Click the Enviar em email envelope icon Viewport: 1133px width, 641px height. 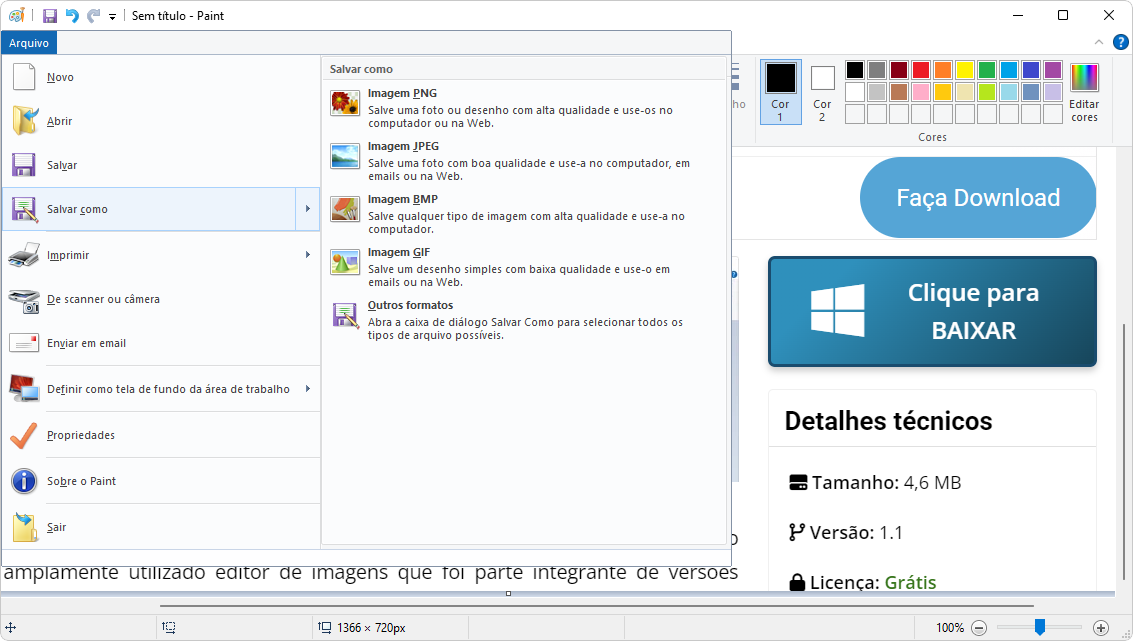click(x=24, y=343)
